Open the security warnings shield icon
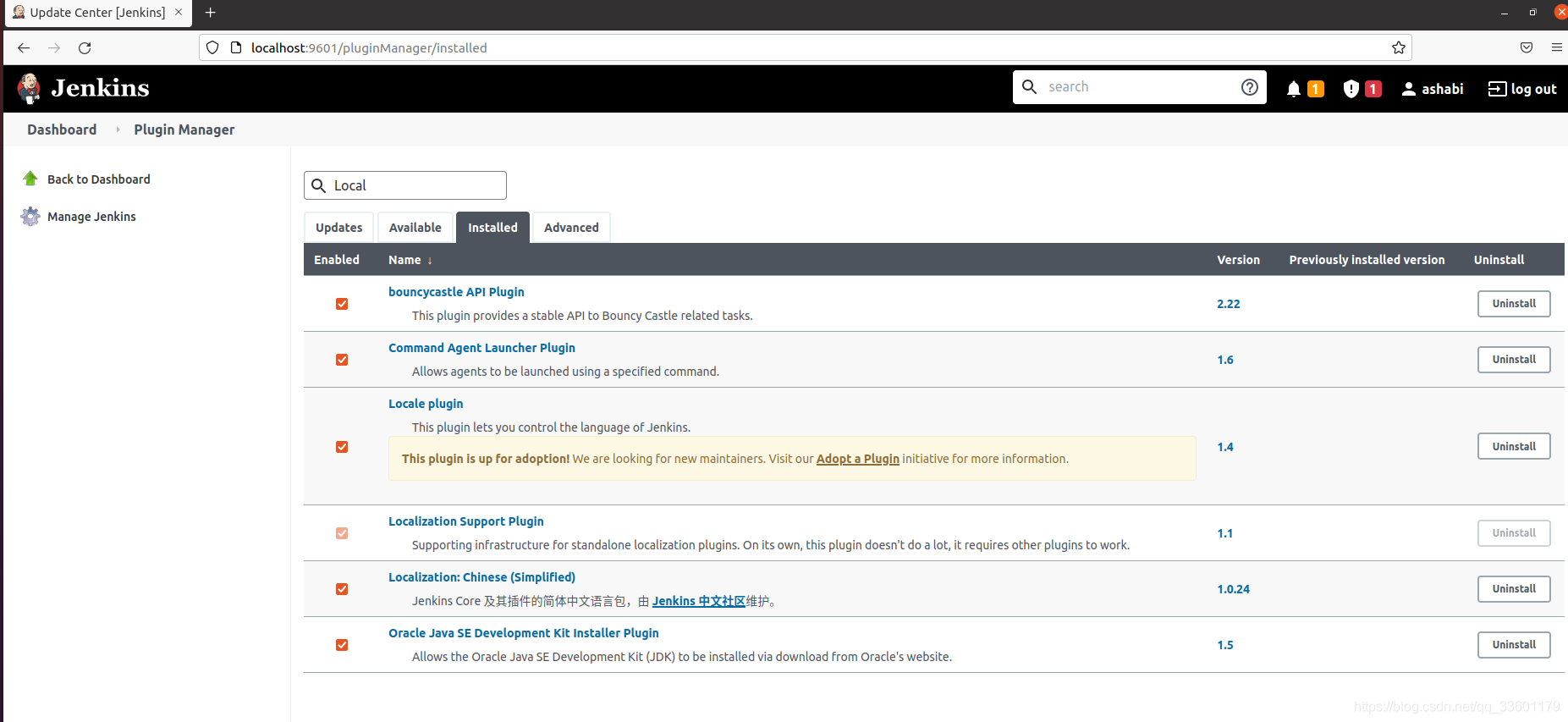The width and height of the screenshot is (1568, 722). (1351, 89)
